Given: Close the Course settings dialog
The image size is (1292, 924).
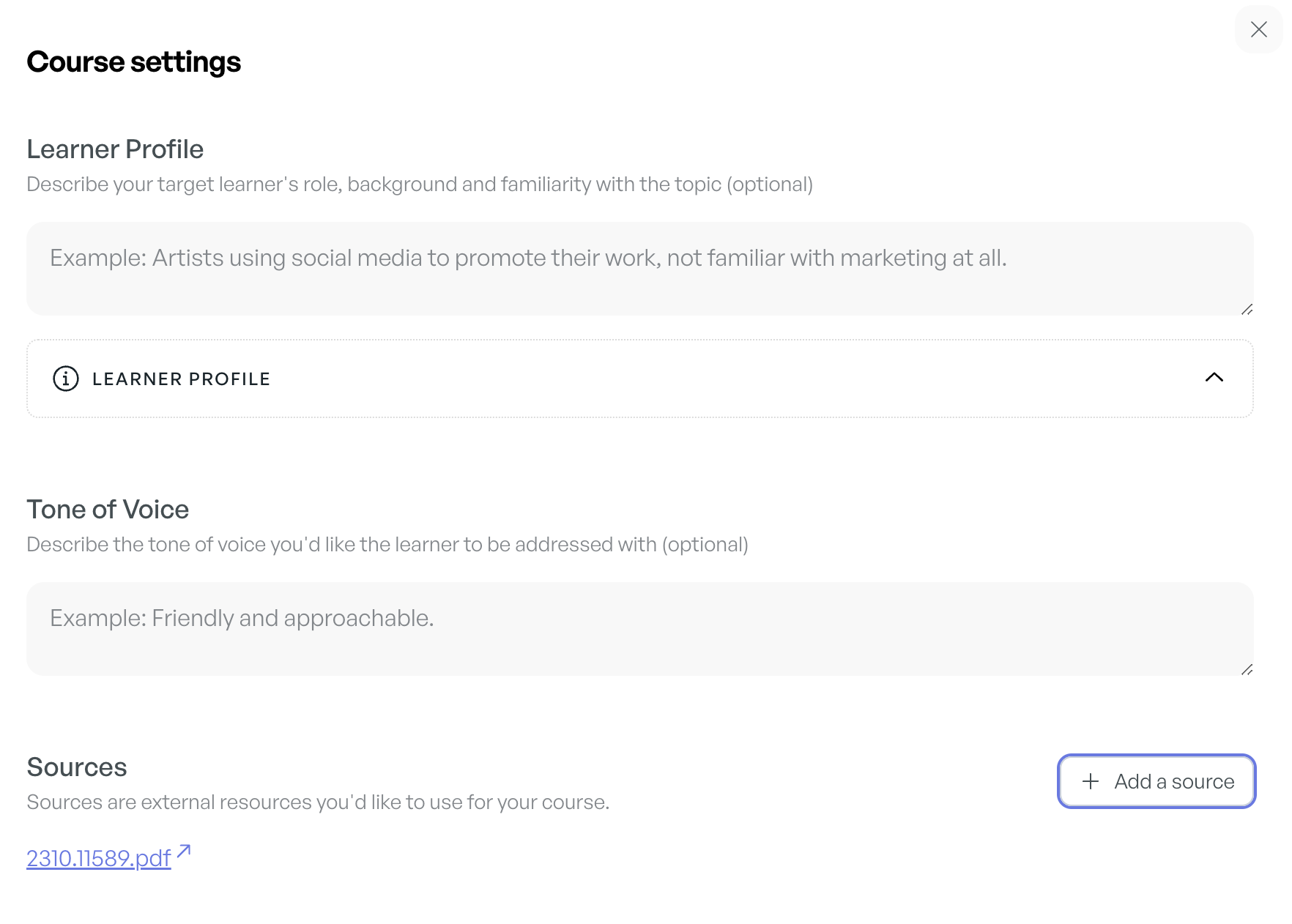Looking at the screenshot, I should (x=1258, y=29).
